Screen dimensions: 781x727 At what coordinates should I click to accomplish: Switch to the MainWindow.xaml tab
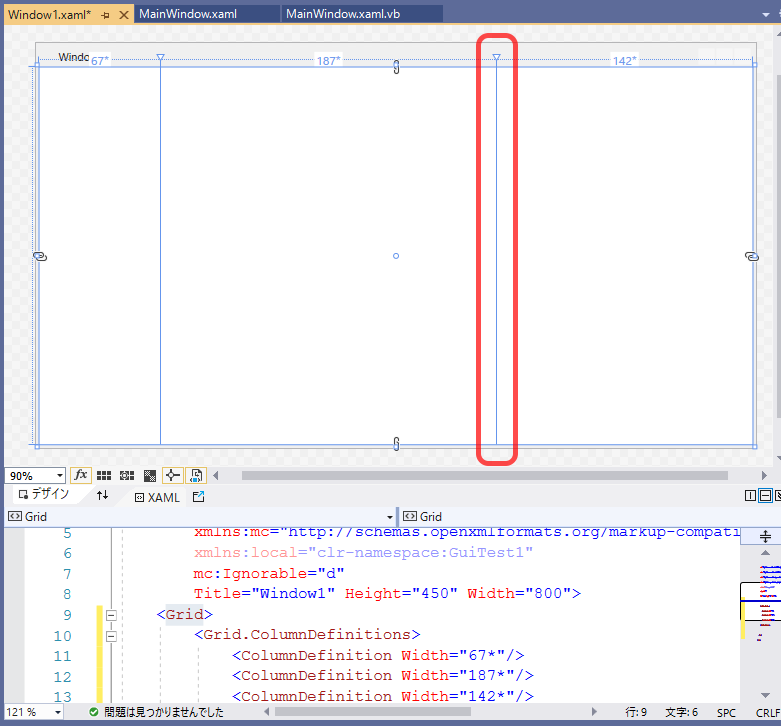tap(188, 14)
